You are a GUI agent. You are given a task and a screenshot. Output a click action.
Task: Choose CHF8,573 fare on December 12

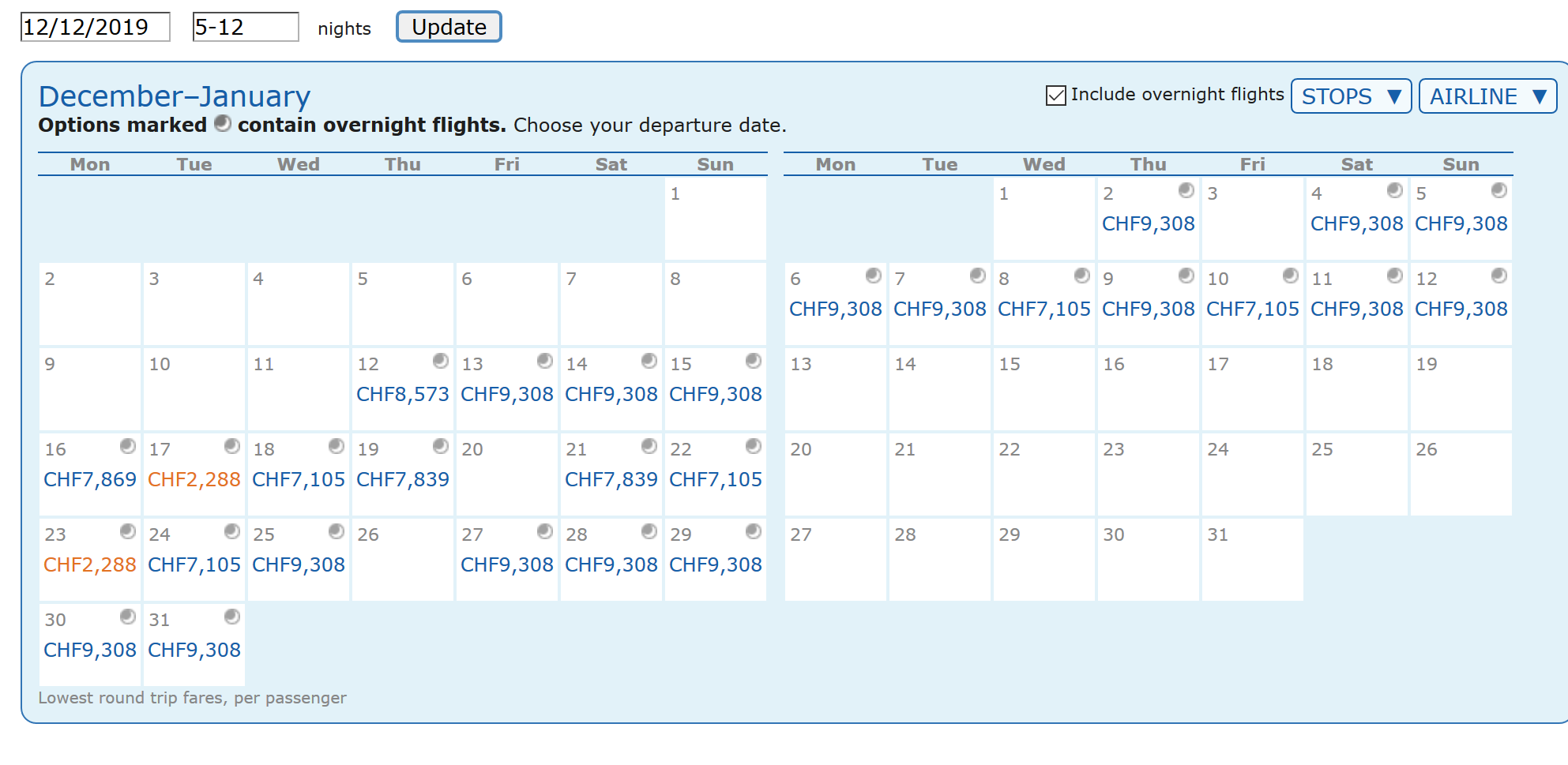(403, 394)
